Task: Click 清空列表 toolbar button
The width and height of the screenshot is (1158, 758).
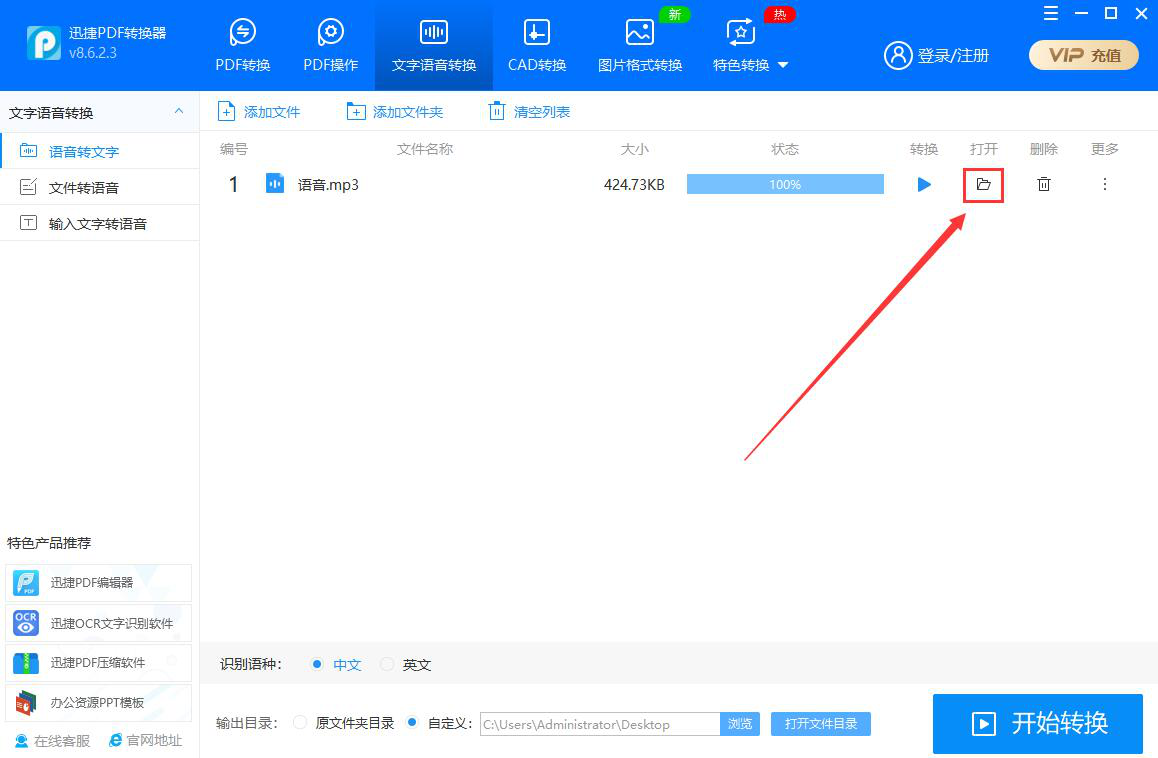Action: click(x=530, y=112)
